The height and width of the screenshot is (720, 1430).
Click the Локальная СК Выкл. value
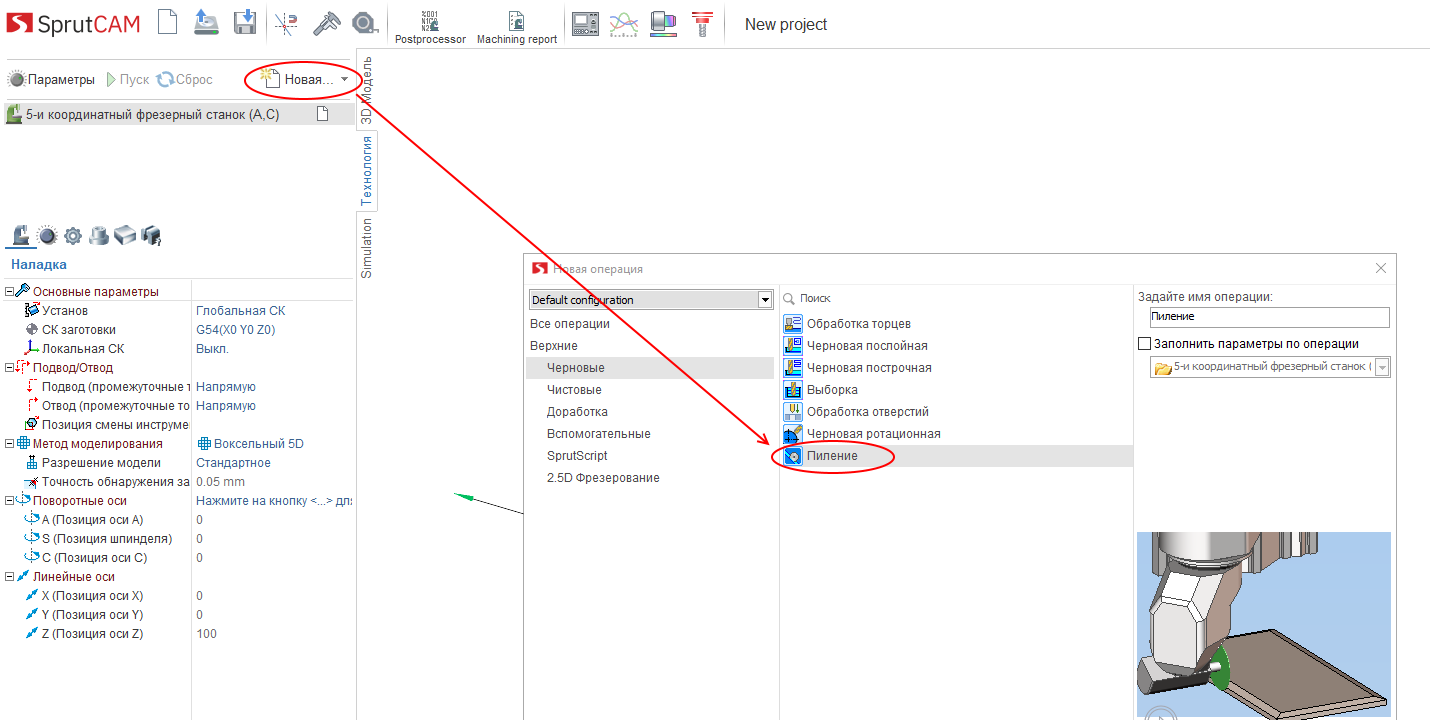pyautogui.click(x=212, y=349)
